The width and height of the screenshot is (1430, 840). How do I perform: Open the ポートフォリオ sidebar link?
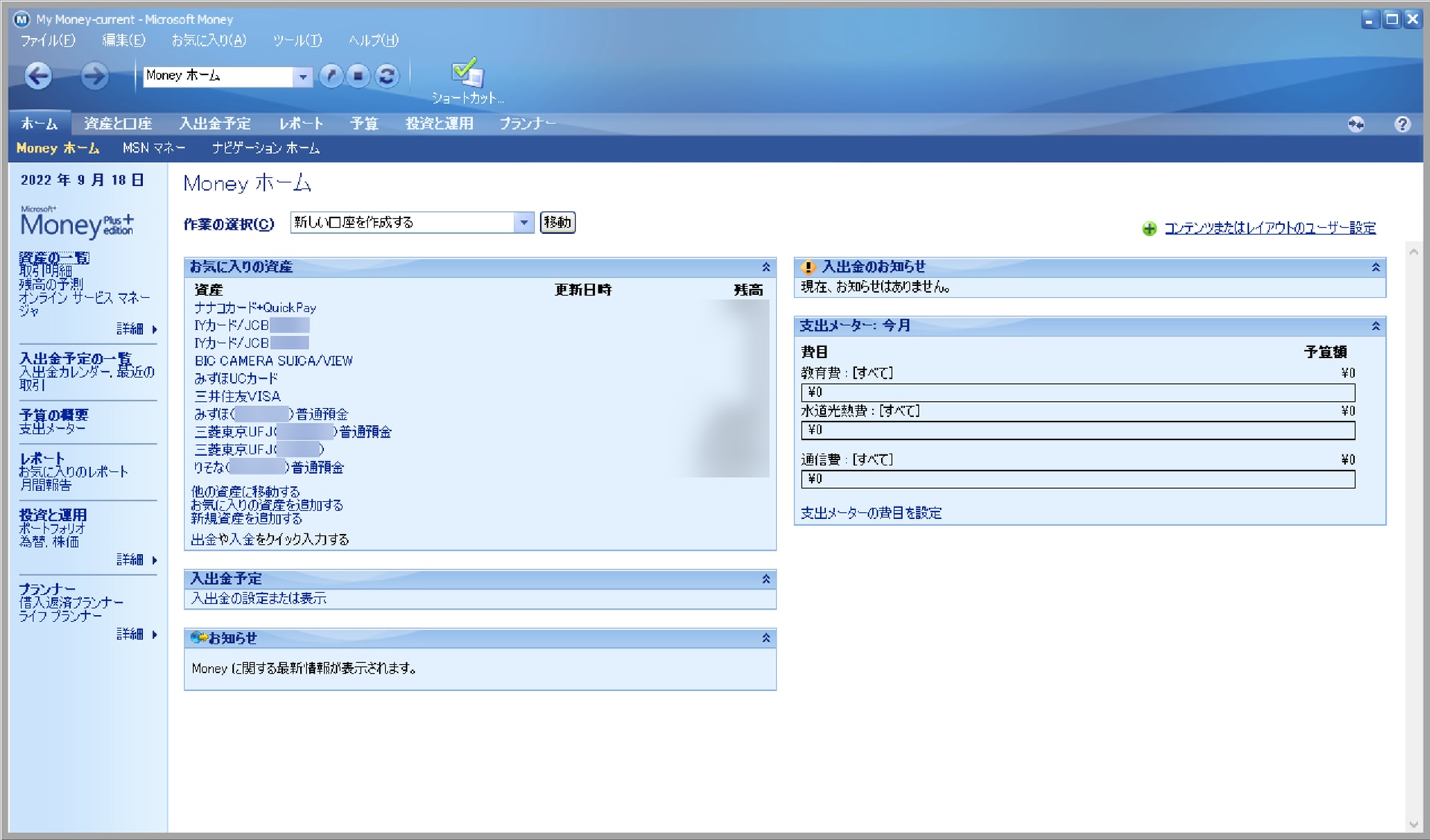(52, 529)
